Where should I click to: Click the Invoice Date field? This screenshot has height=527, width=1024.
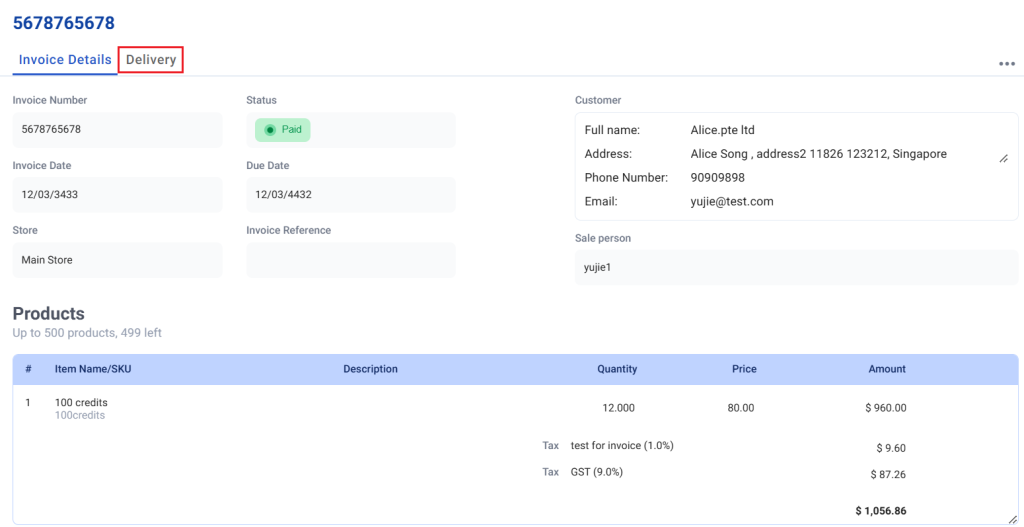[117, 195]
